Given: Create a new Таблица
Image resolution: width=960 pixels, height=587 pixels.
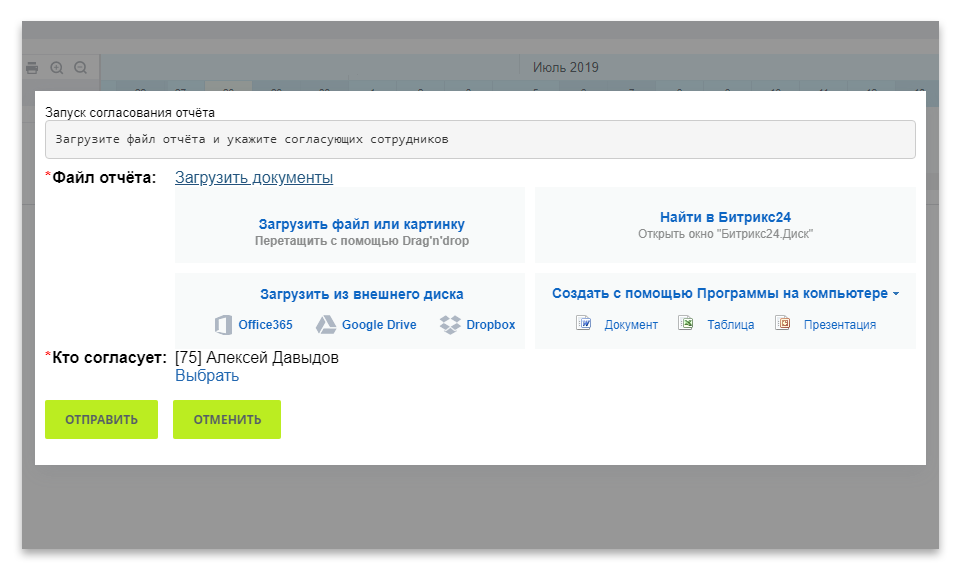Looking at the screenshot, I should (730, 325).
